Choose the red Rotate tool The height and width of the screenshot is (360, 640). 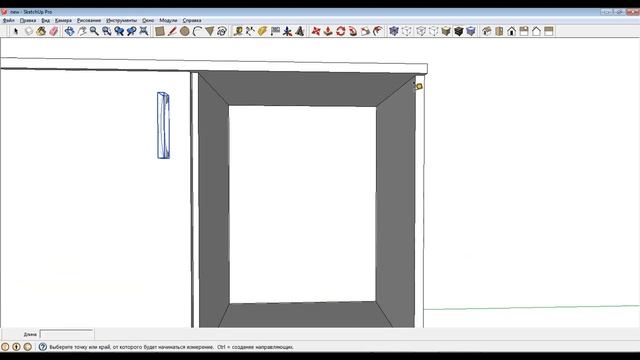click(x=341, y=31)
